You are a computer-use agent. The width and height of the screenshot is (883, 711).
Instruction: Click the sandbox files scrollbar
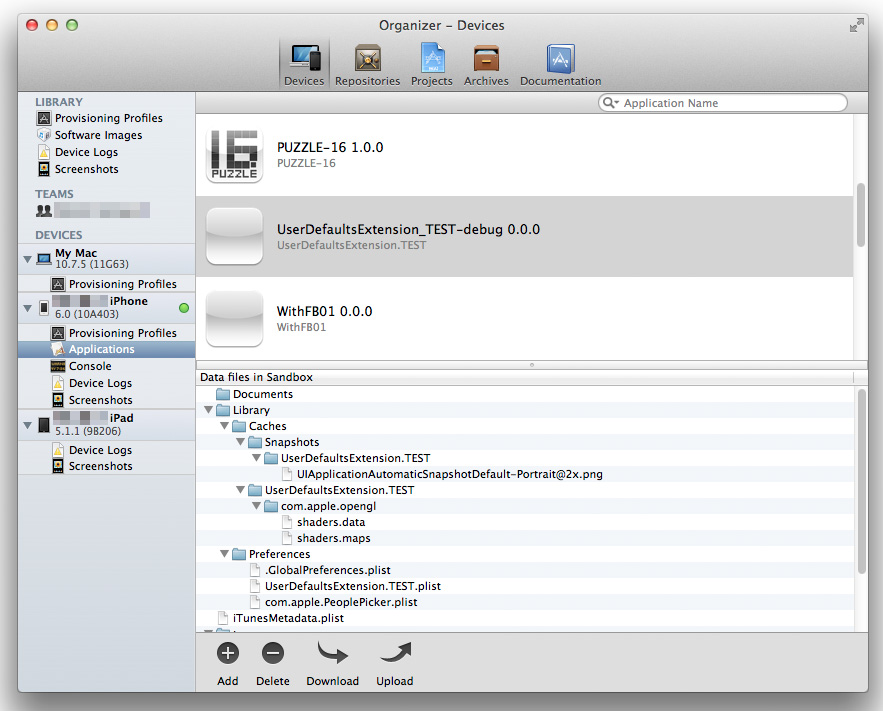[861, 482]
